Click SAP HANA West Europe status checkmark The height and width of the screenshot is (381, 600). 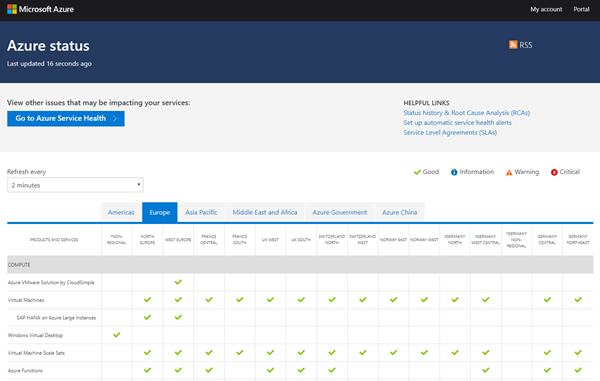[x=178, y=317]
